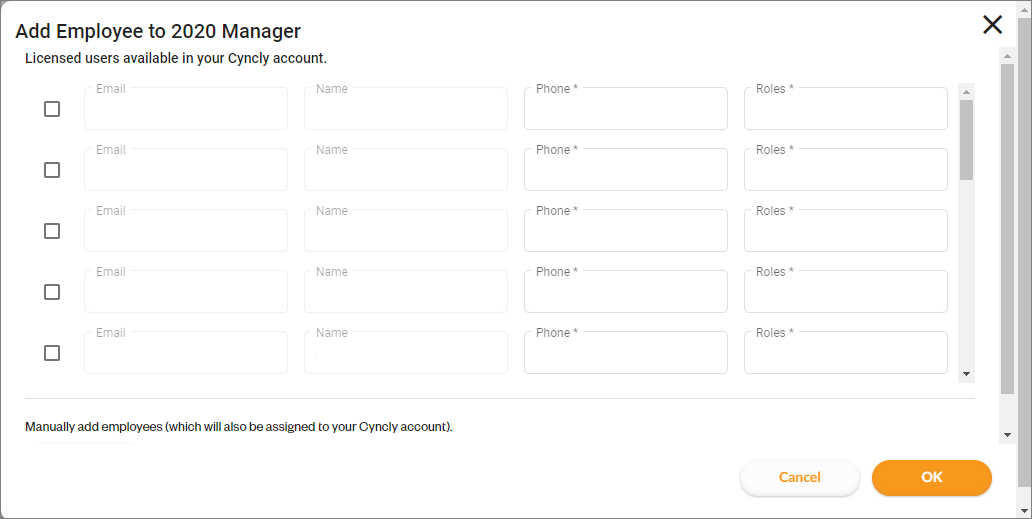The image size is (1032, 519).
Task: Open the Roles field in the fifth row
Action: [x=846, y=353]
